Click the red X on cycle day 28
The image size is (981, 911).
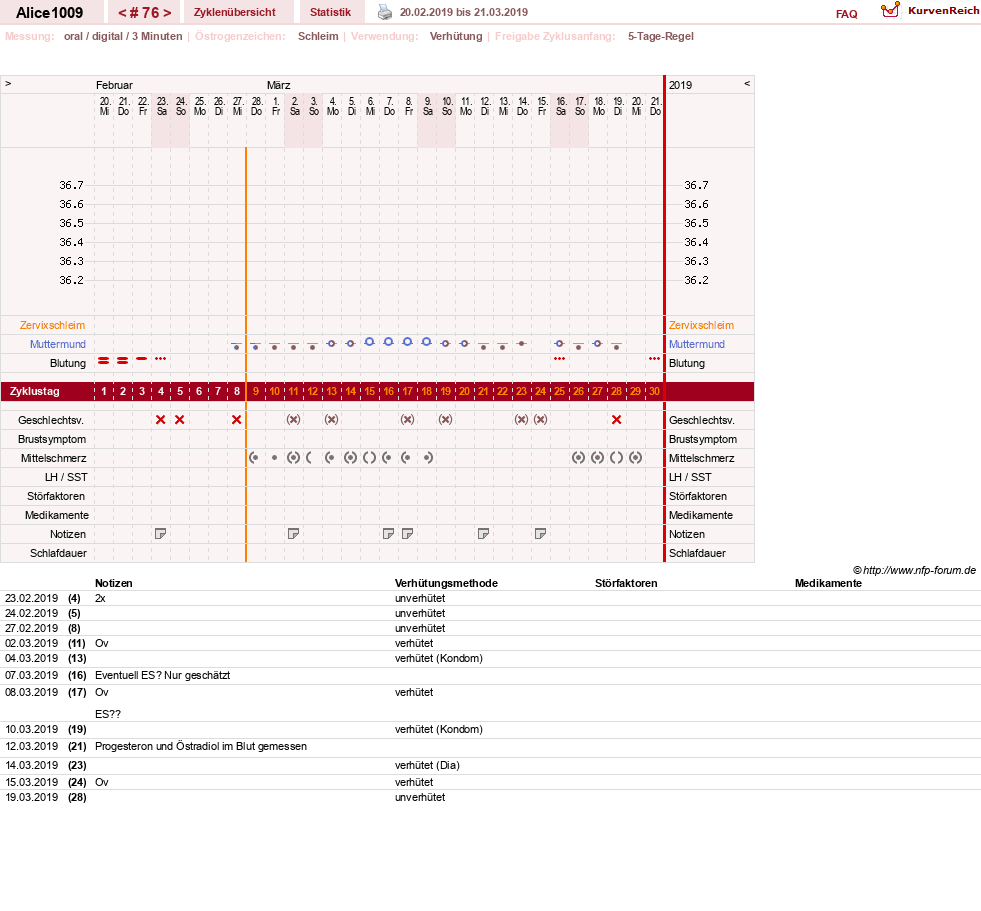(x=616, y=420)
